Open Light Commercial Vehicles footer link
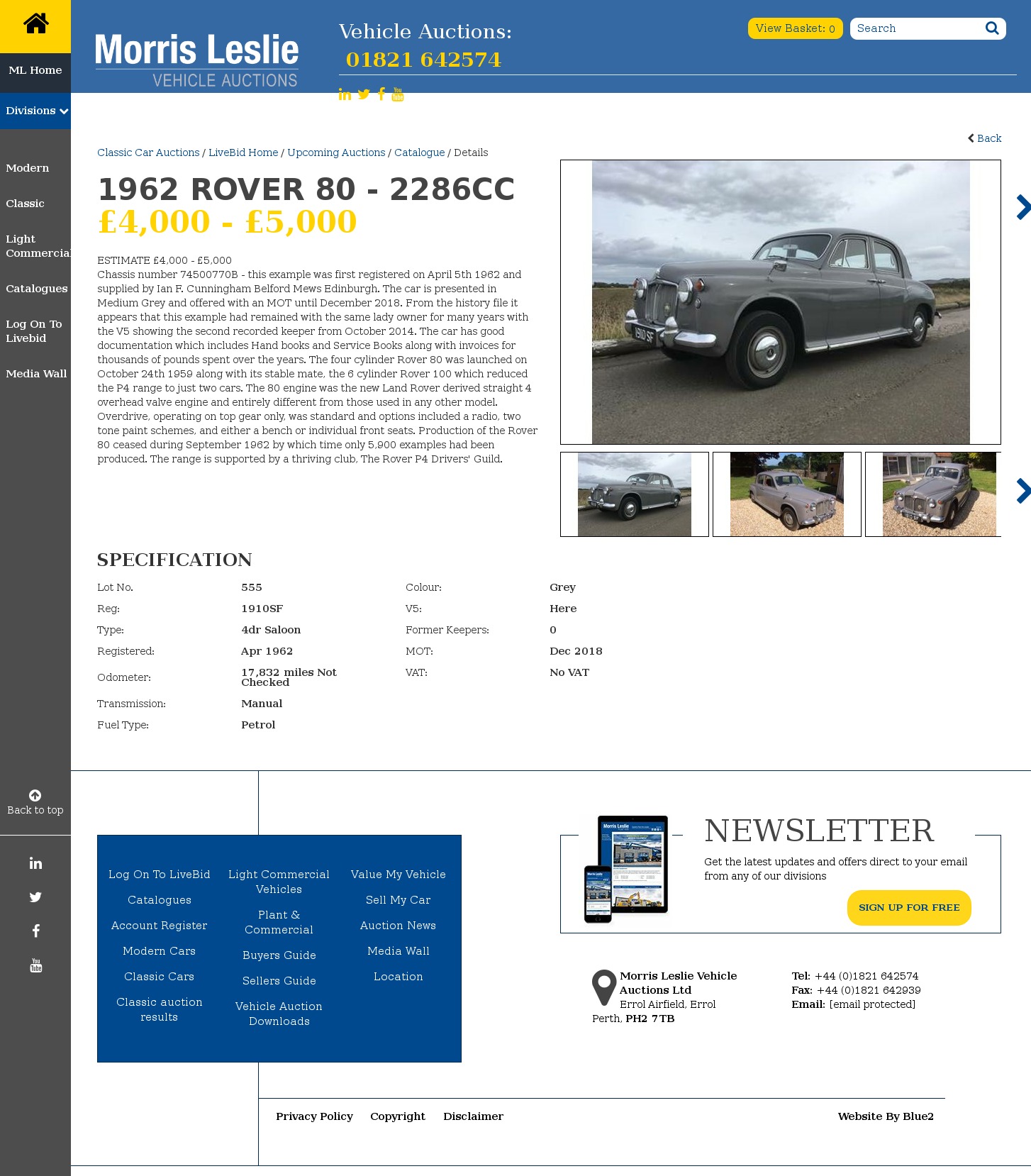Image resolution: width=1031 pixels, height=1176 pixels. coord(279,882)
